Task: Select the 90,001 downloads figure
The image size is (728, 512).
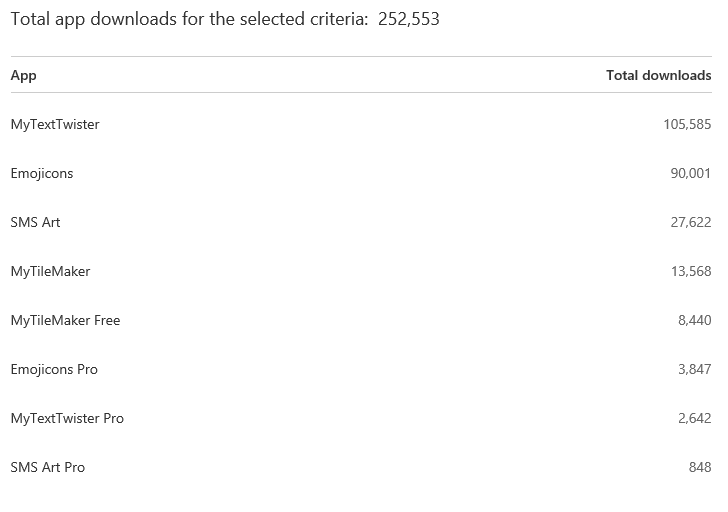Action: click(x=690, y=173)
